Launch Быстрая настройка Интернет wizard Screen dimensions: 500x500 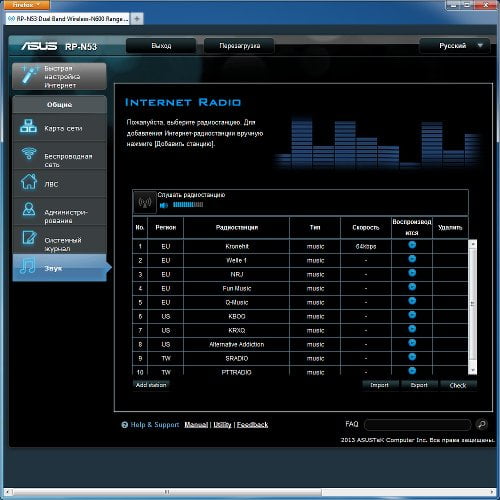pyautogui.click(x=59, y=76)
